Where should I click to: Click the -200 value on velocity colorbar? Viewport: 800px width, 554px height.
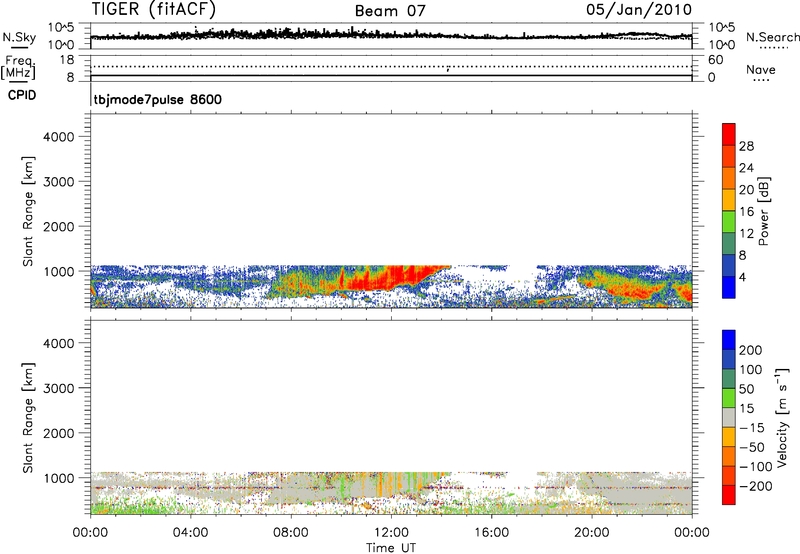[x=756, y=486]
